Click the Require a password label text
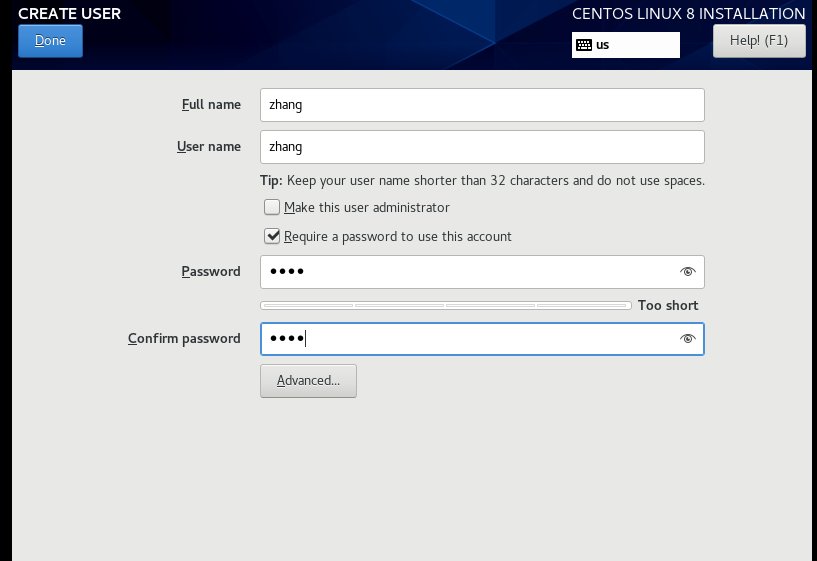The height and width of the screenshot is (561, 817). (x=398, y=236)
